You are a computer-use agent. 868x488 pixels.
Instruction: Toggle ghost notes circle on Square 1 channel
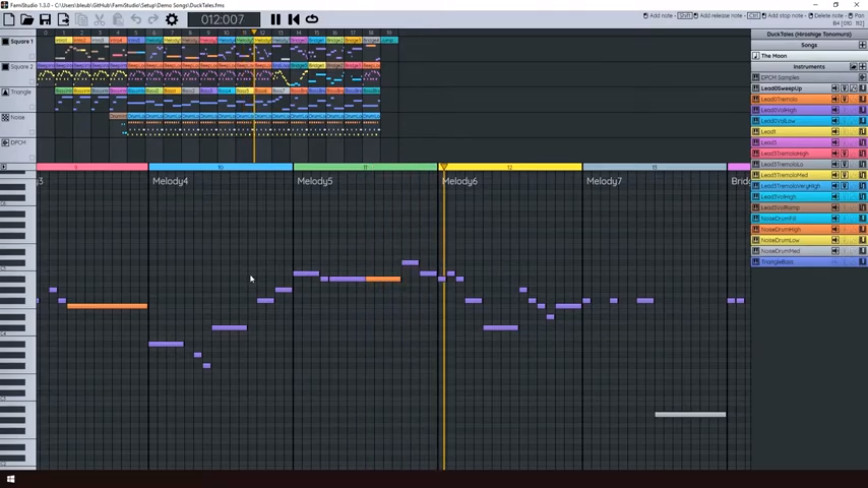(x=32, y=56)
